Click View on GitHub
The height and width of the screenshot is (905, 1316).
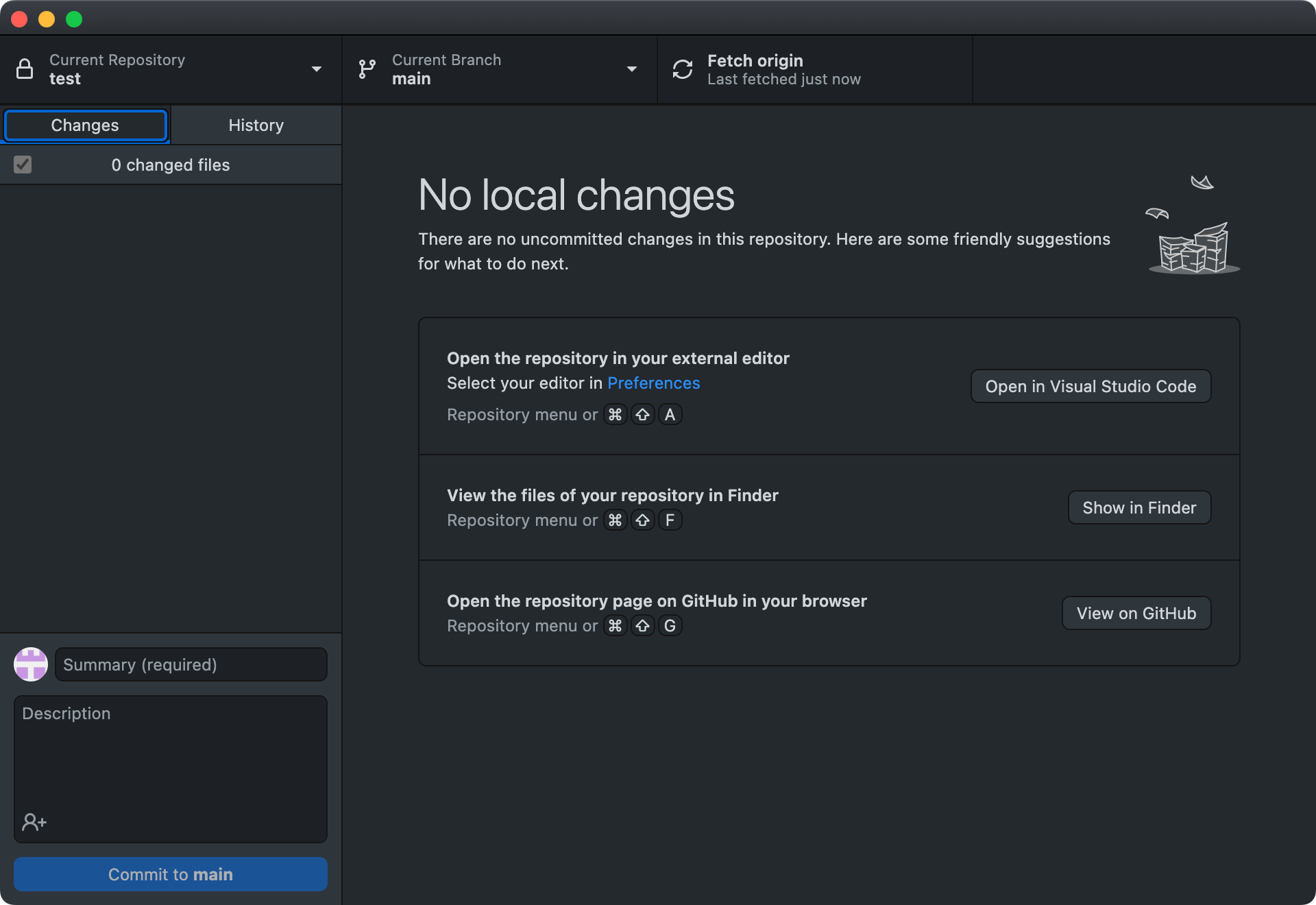click(1136, 613)
